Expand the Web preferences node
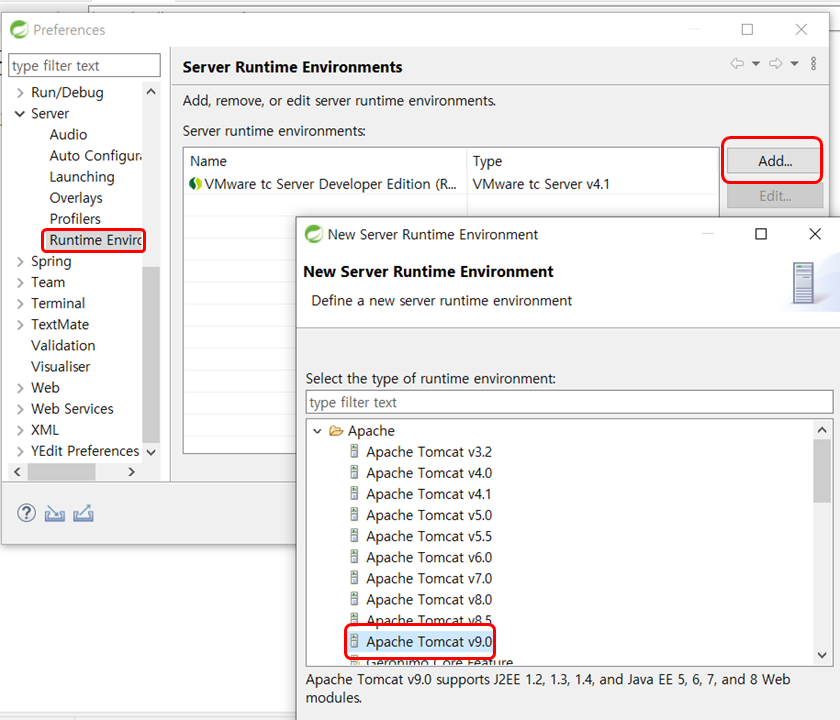The width and height of the screenshot is (840, 720). (x=20, y=388)
